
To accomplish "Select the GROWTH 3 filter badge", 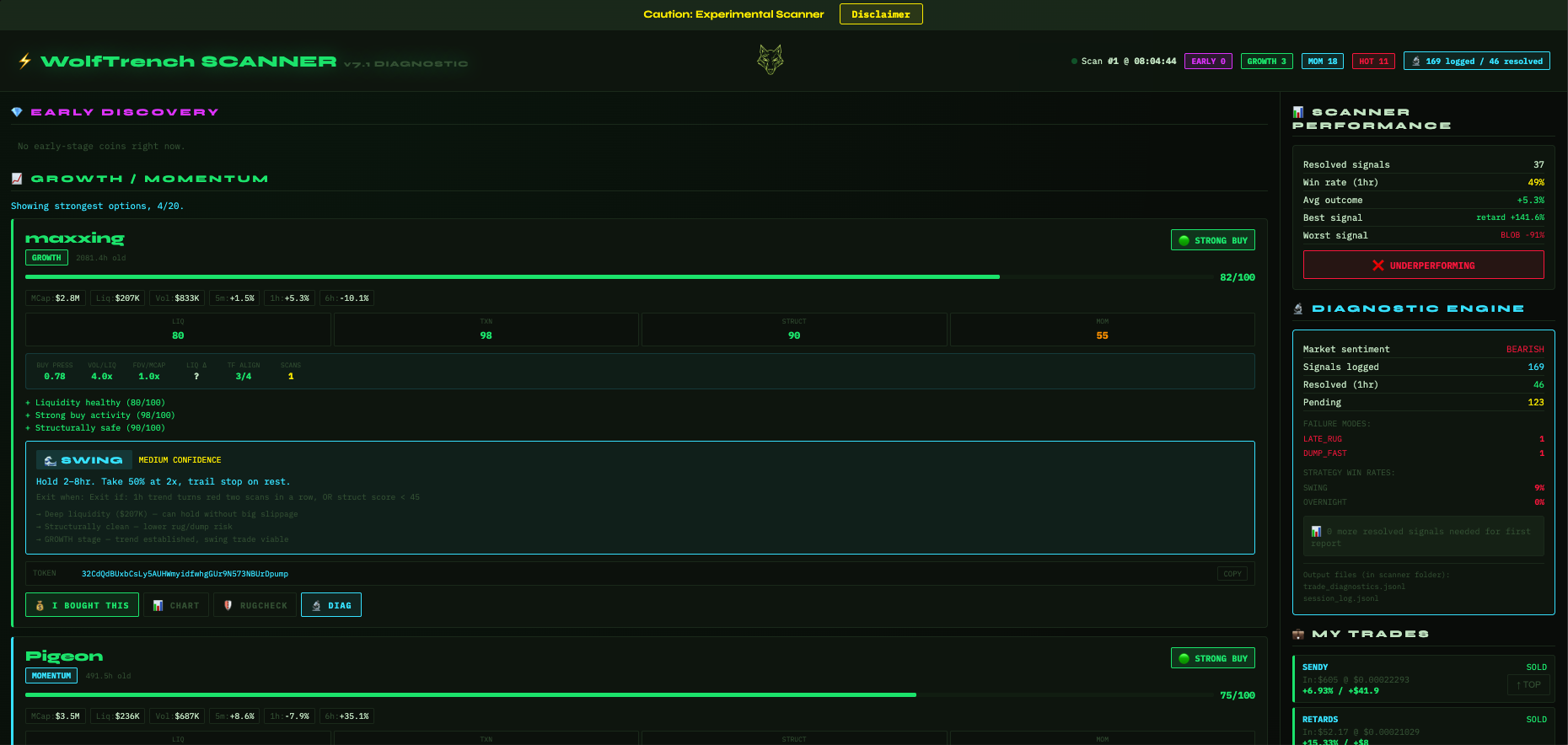I will 1266,62.
